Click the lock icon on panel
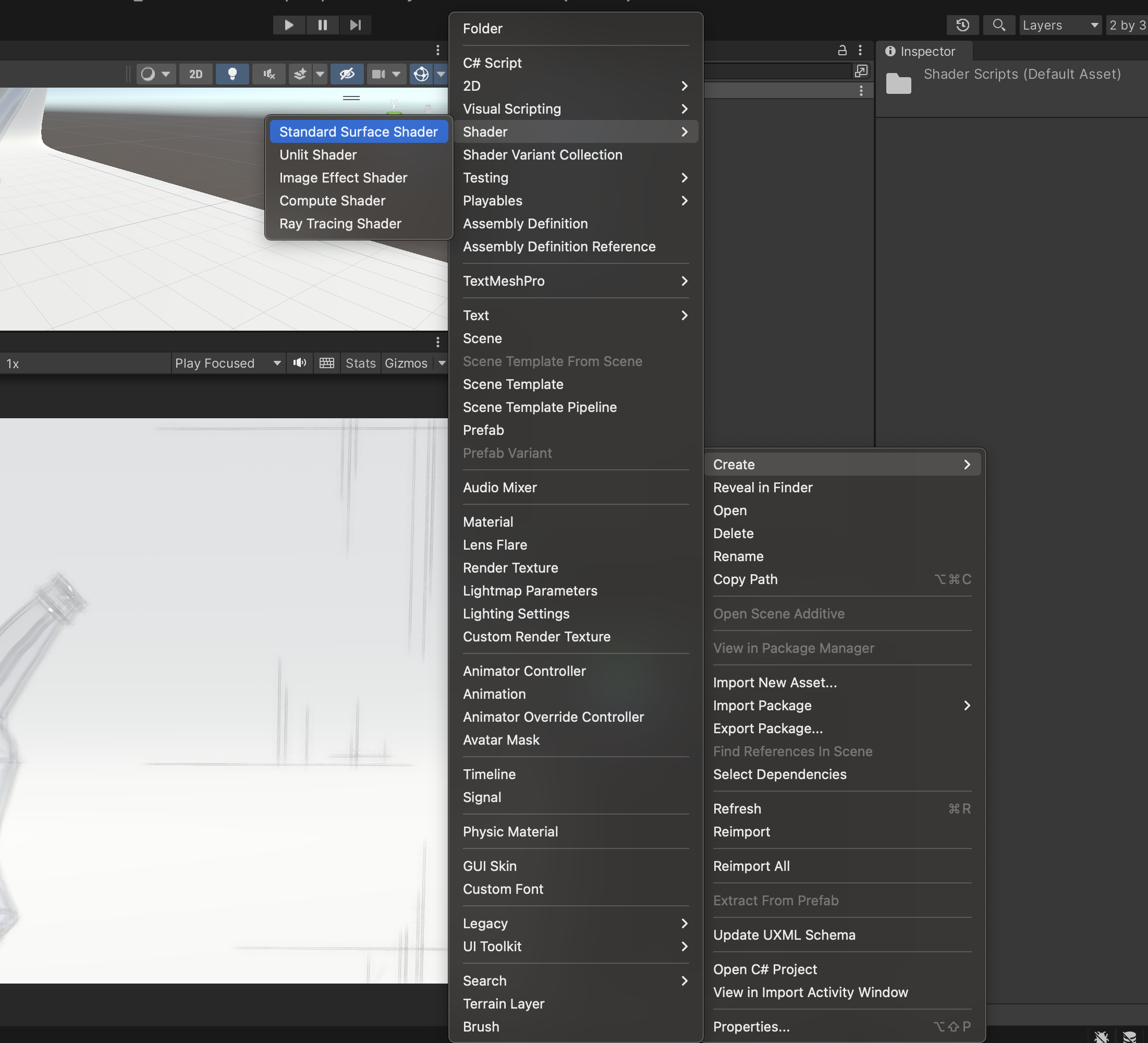 (x=842, y=50)
